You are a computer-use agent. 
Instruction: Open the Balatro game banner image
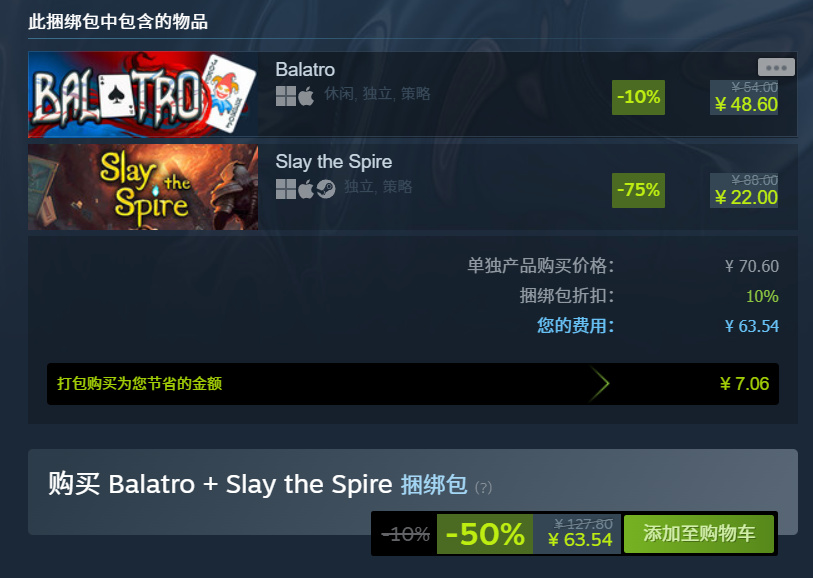coord(143,94)
